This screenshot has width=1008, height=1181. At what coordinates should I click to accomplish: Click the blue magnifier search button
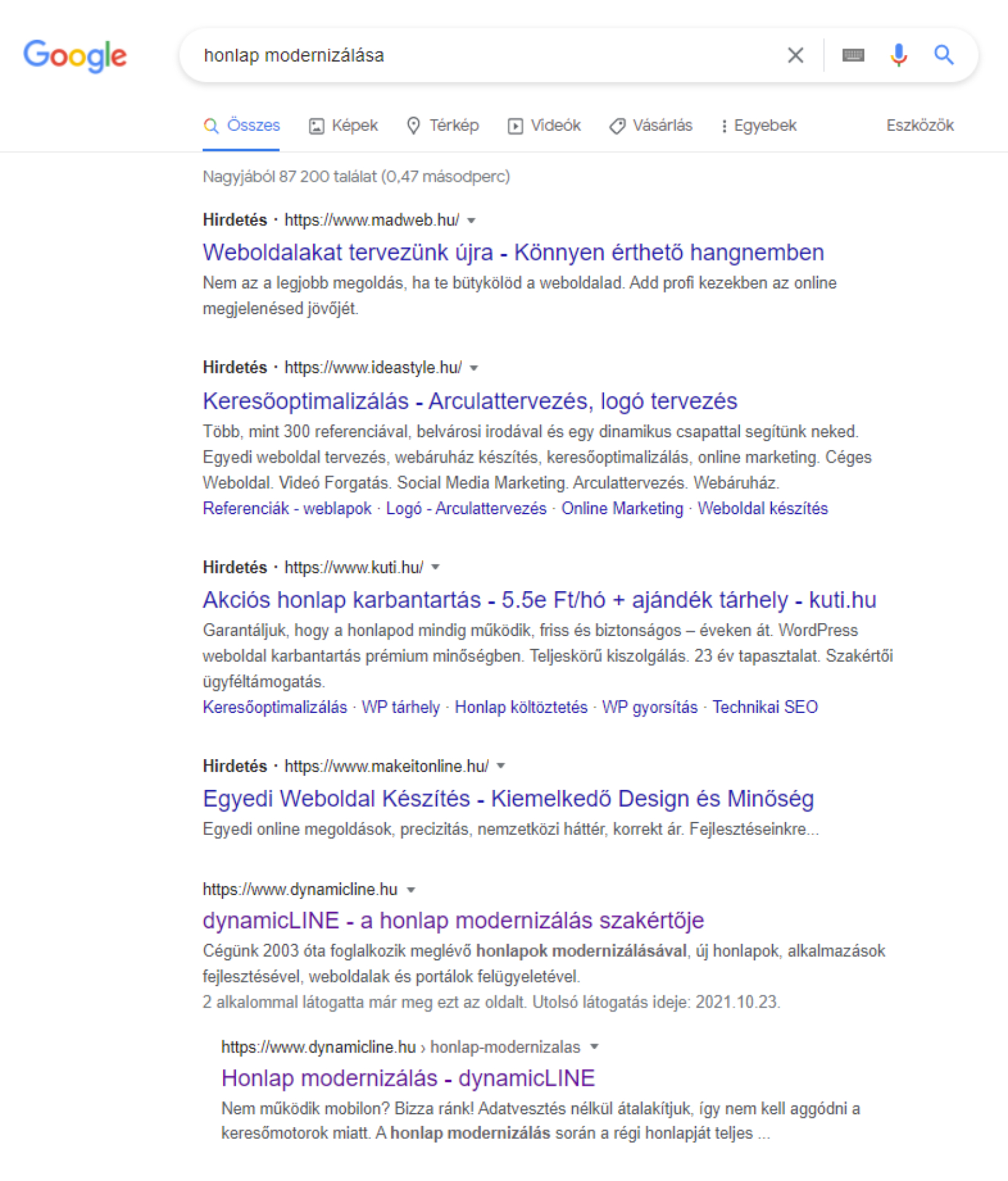click(x=944, y=55)
